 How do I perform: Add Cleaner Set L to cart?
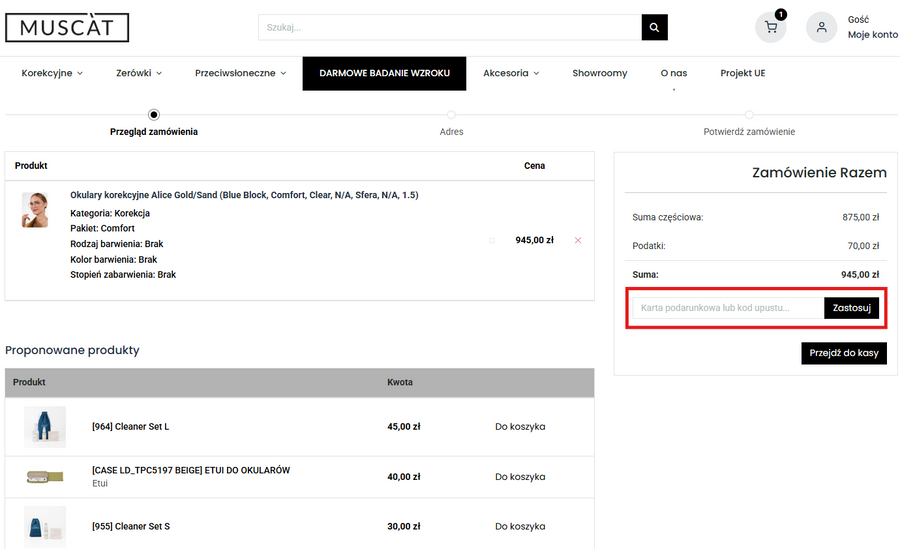coord(520,427)
